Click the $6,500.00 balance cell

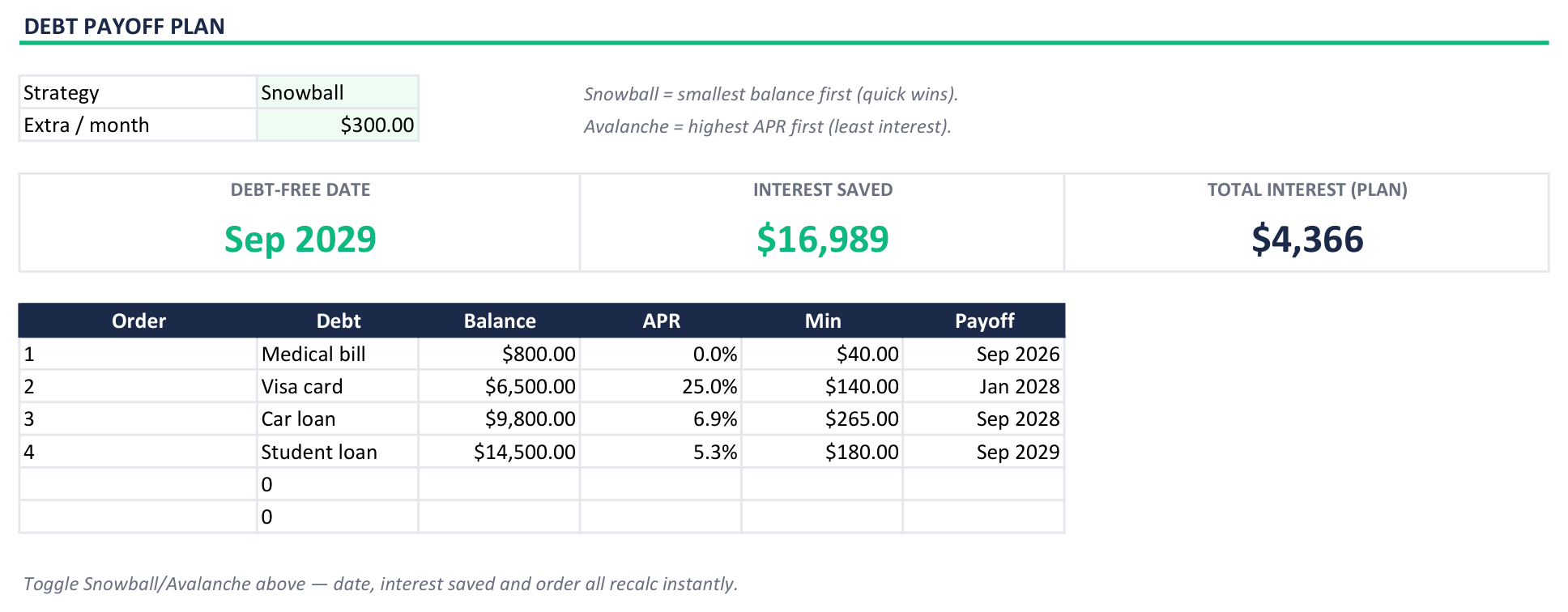tap(499, 386)
